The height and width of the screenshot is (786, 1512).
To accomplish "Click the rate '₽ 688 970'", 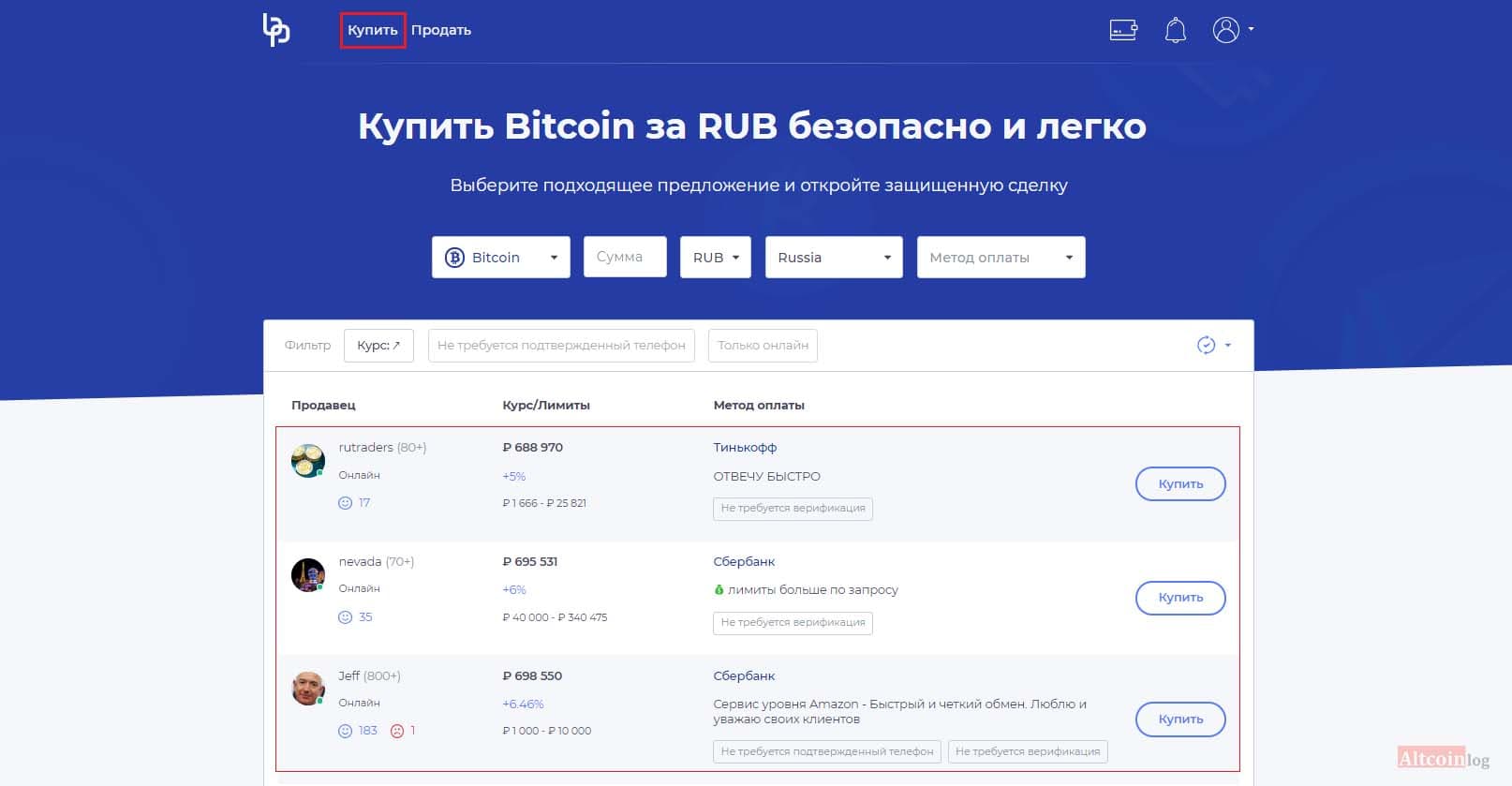I will pyautogui.click(x=532, y=447).
